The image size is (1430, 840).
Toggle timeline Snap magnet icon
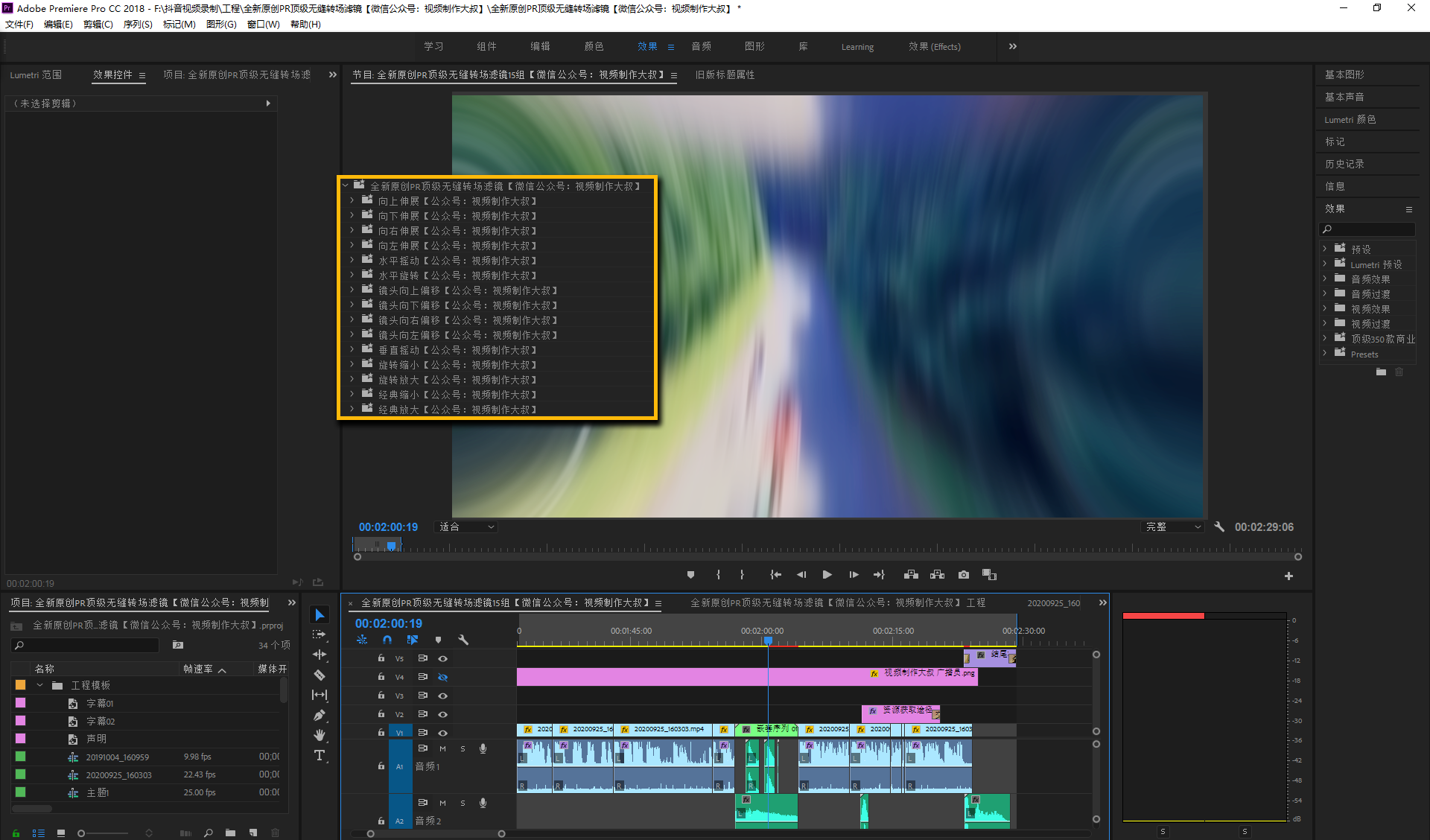[387, 640]
